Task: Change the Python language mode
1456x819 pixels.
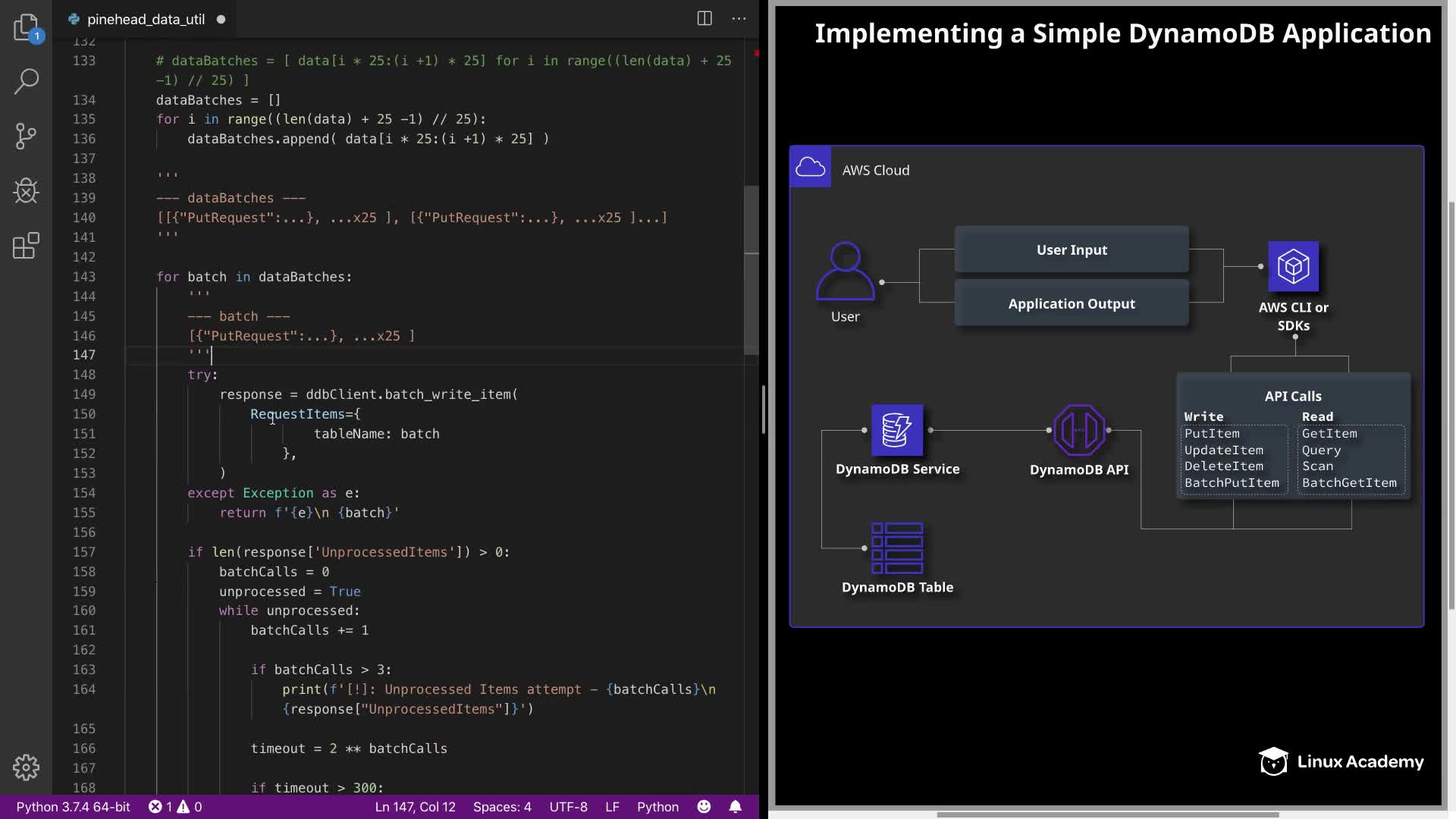Action: [x=657, y=807]
